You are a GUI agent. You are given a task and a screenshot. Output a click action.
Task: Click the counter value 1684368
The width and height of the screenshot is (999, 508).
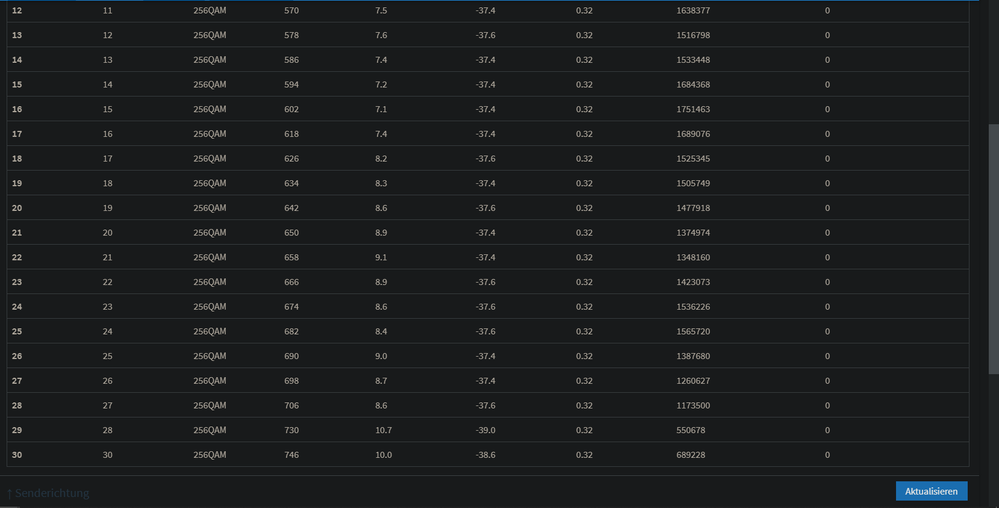coord(693,85)
